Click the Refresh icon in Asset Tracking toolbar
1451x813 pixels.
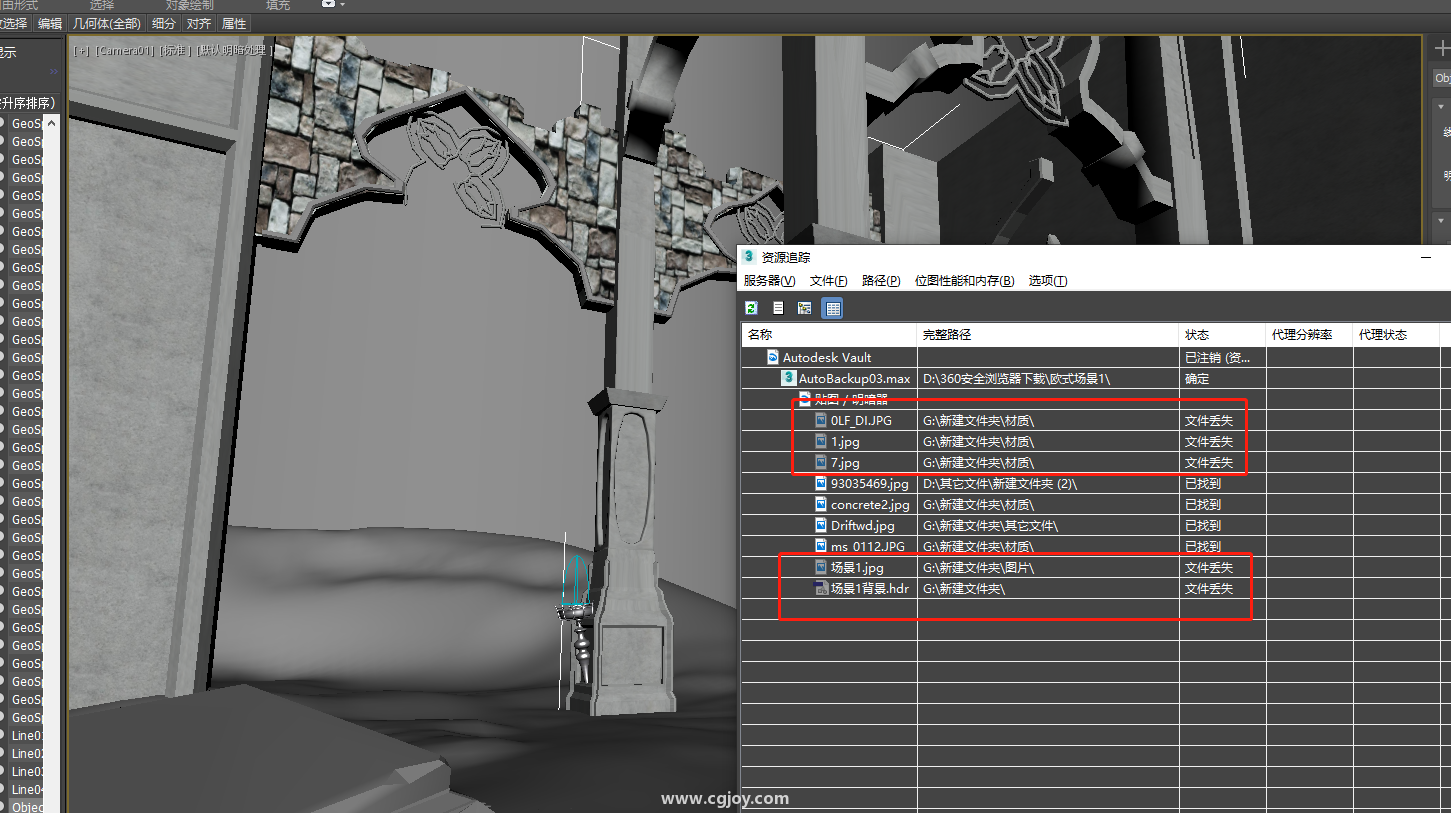(x=751, y=308)
